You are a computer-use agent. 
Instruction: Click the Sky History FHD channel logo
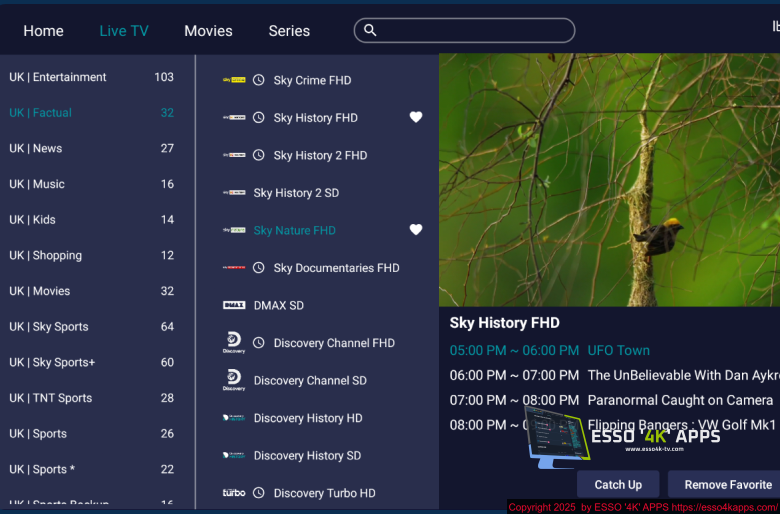point(234,117)
